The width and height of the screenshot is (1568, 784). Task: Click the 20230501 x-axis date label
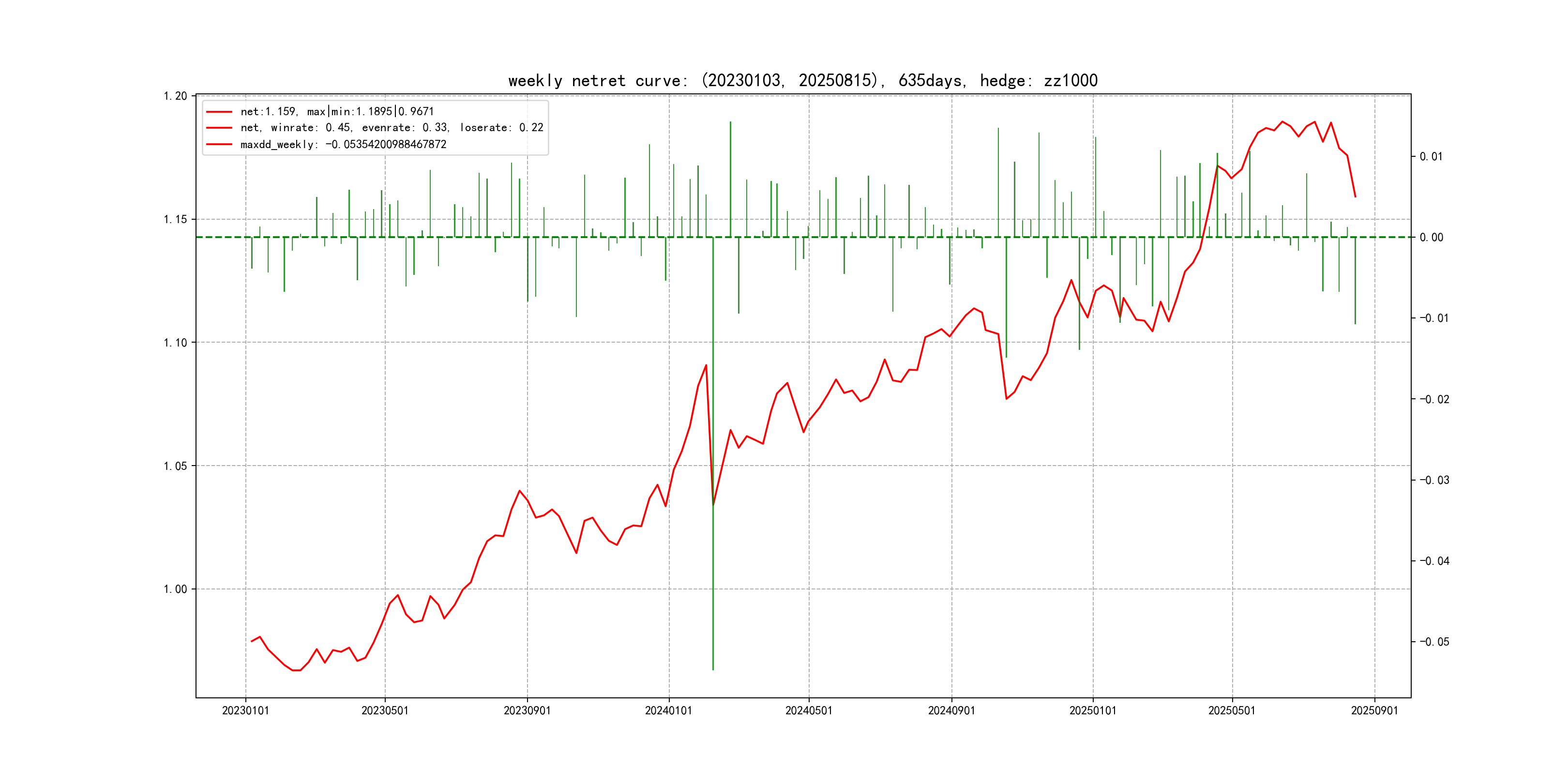click(x=385, y=711)
